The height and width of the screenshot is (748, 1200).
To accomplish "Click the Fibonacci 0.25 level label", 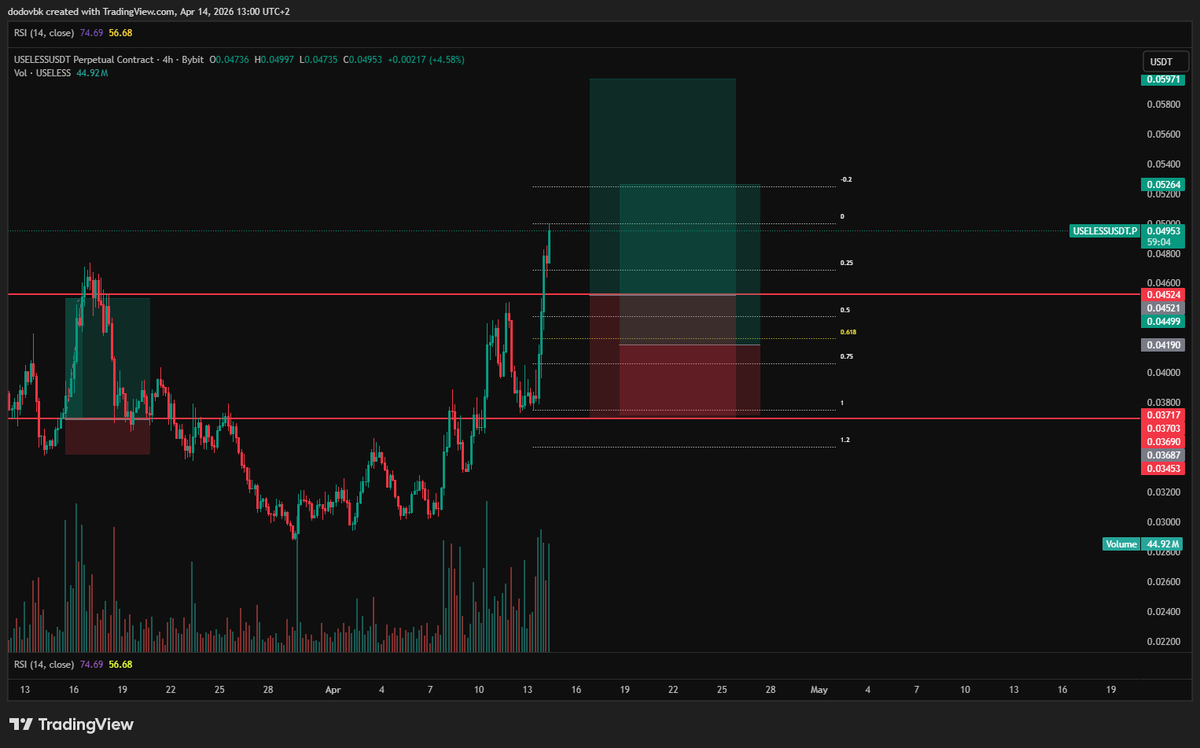I will pos(846,263).
